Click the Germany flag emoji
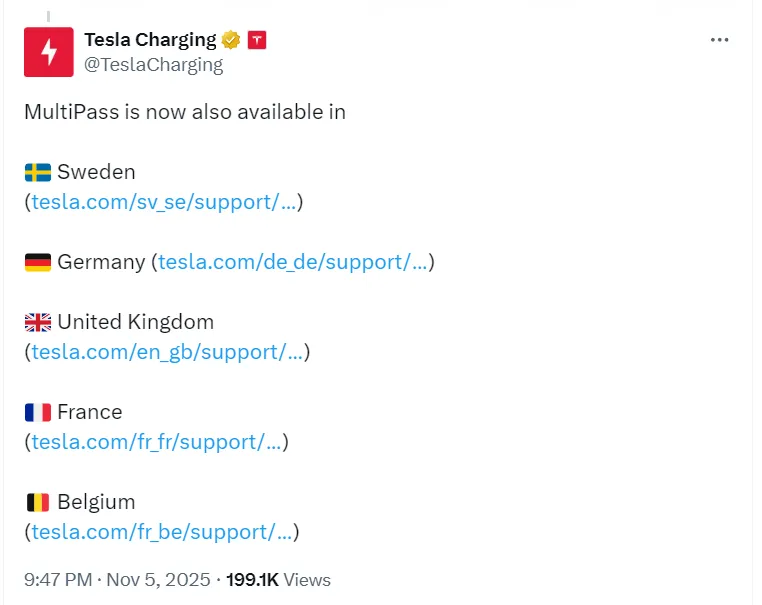The image size is (762, 605). (x=38, y=262)
